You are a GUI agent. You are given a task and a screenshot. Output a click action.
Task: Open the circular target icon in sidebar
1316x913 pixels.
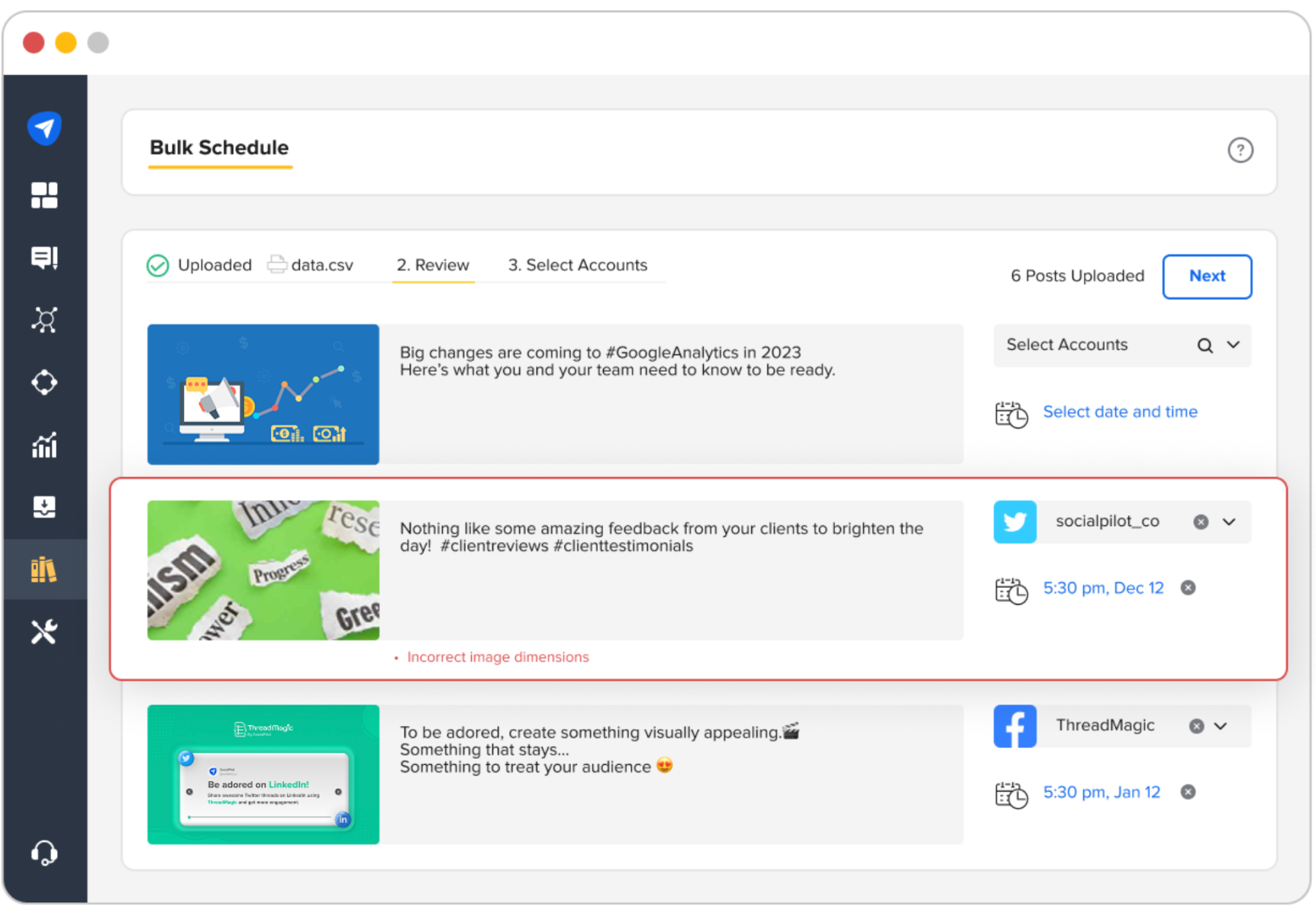(44, 382)
